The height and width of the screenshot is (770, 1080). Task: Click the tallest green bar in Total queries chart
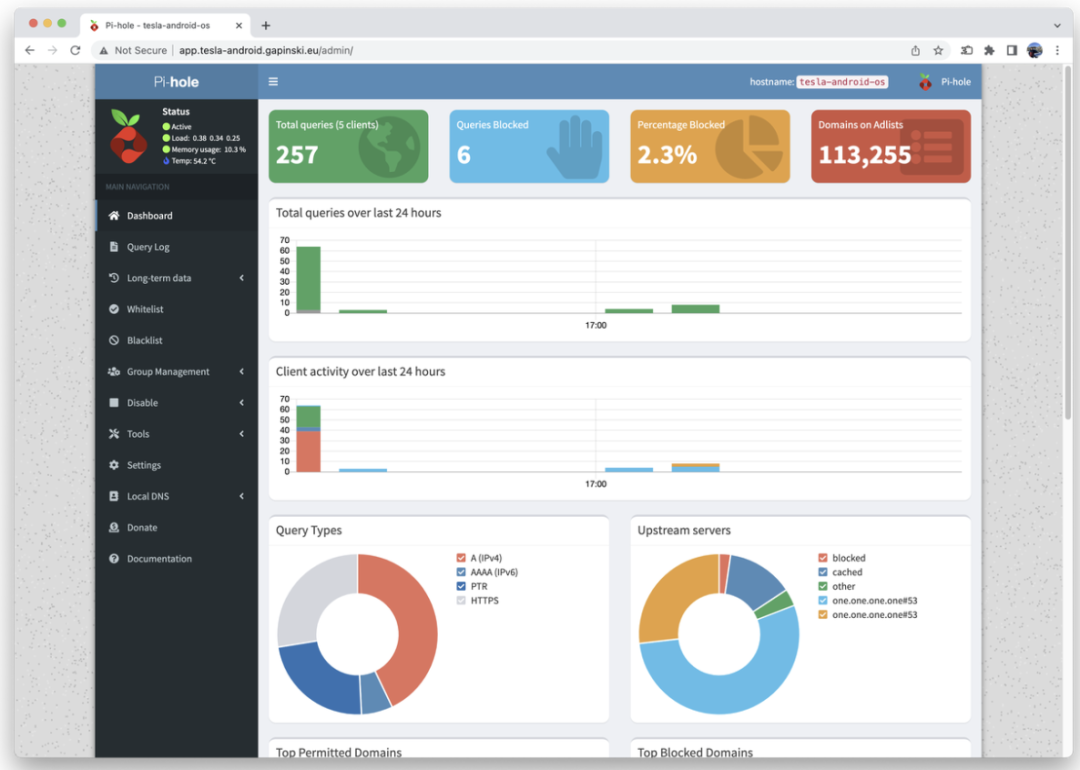(x=309, y=280)
